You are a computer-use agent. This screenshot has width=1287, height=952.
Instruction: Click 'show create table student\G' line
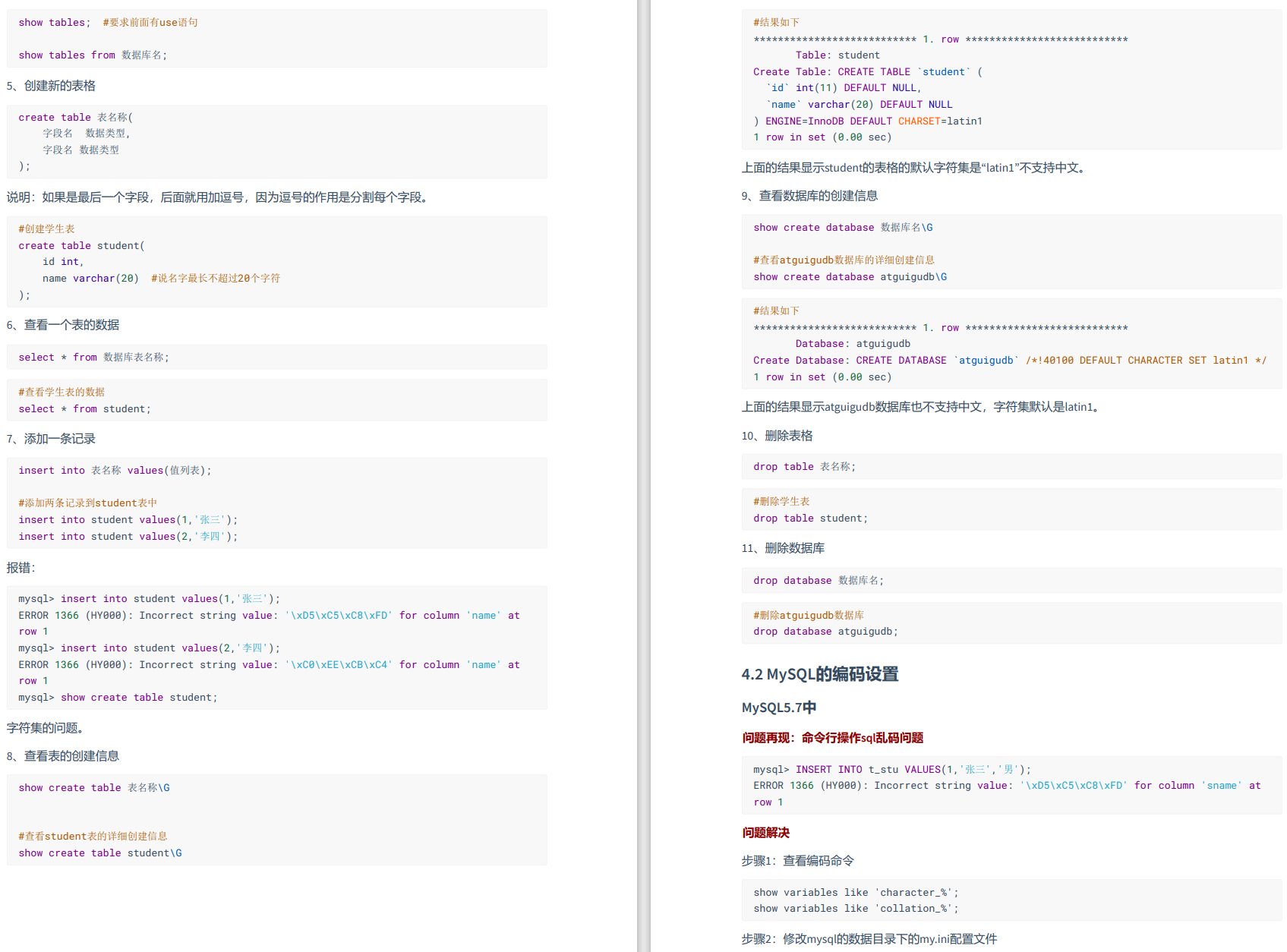coord(100,853)
